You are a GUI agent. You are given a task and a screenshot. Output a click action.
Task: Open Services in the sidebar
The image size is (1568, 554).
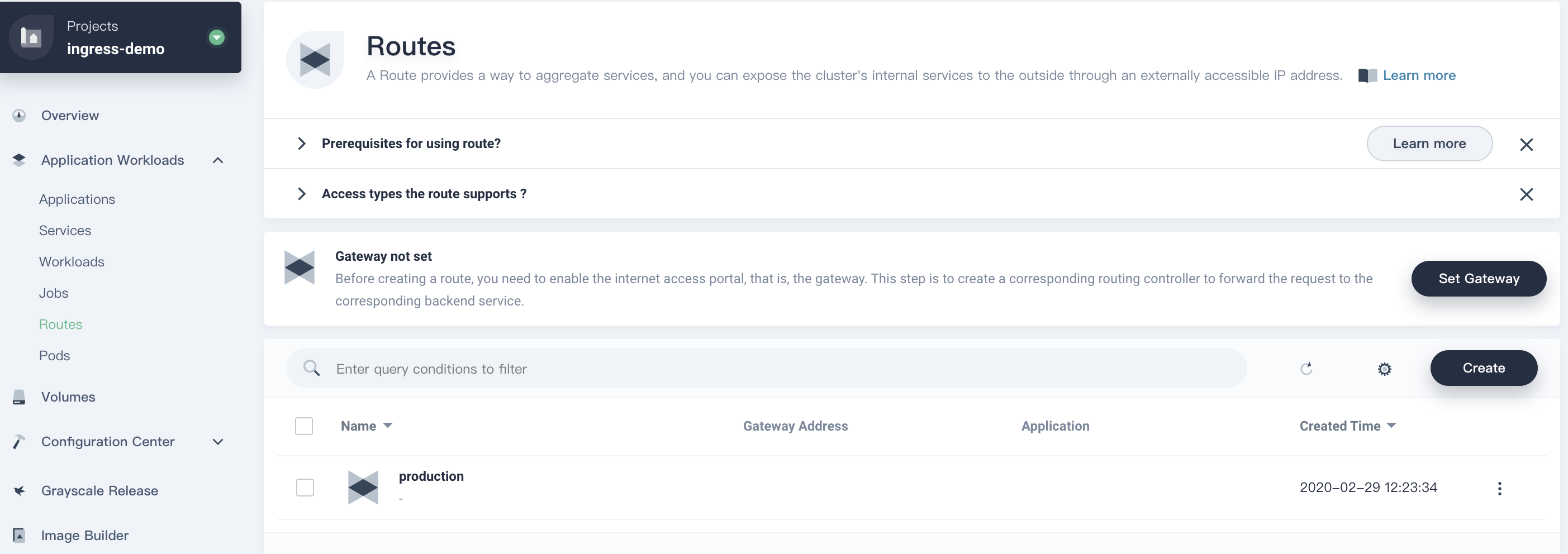[x=65, y=231]
